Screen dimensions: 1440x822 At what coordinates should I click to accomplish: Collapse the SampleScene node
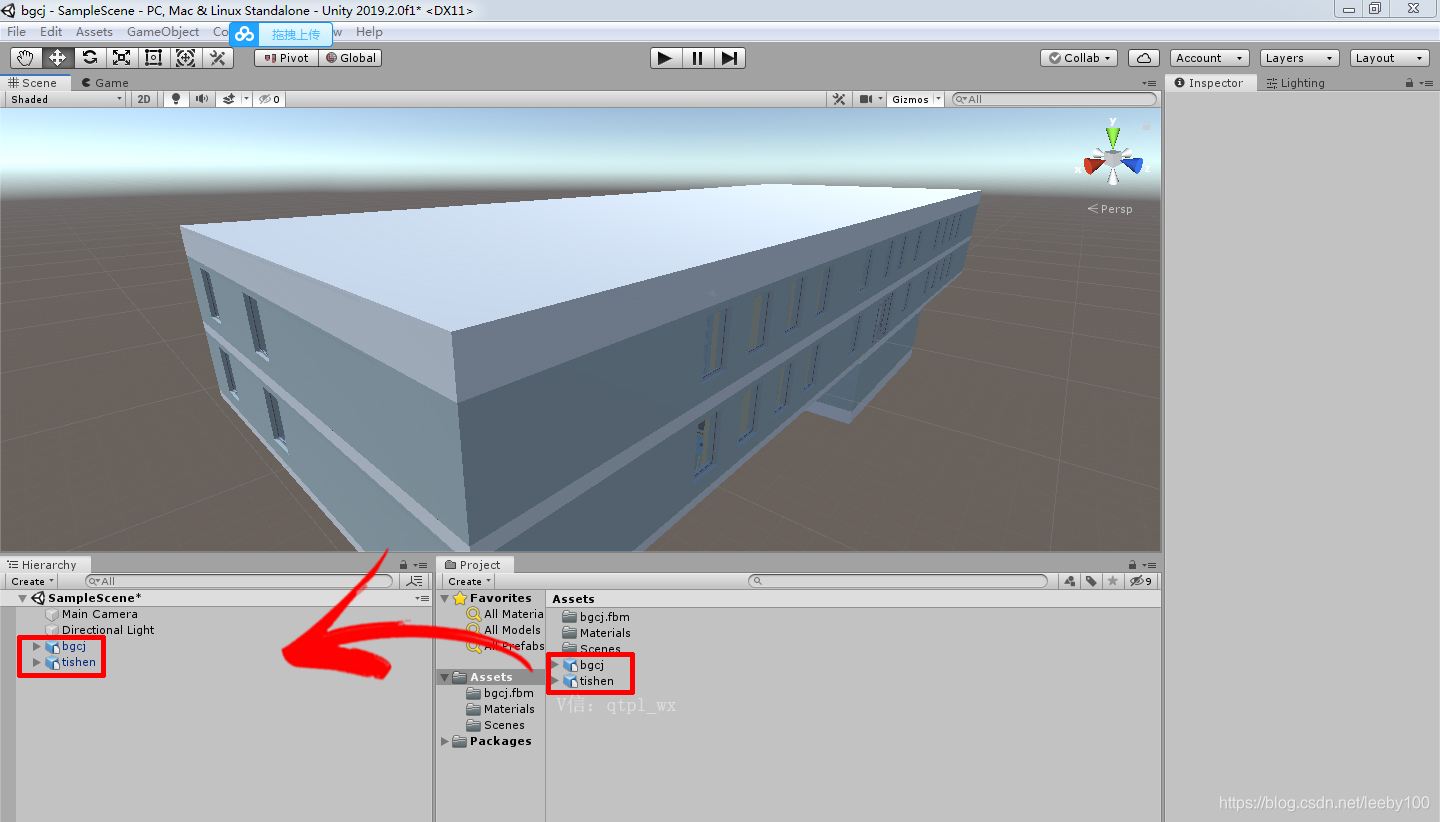pyautogui.click(x=23, y=598)
